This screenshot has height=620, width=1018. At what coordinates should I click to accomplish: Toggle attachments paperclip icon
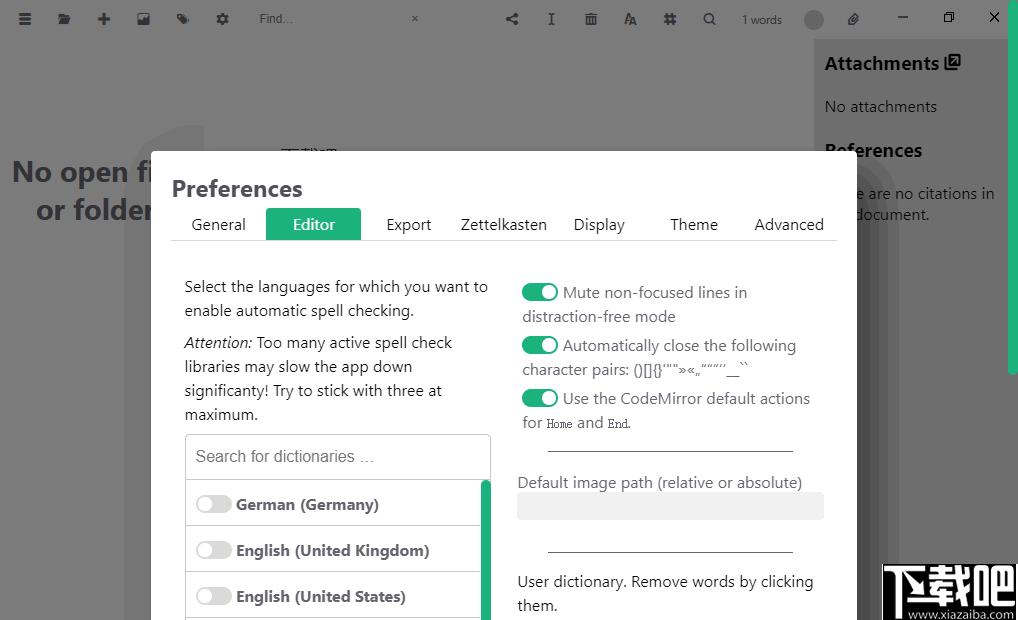click(853, 19)
